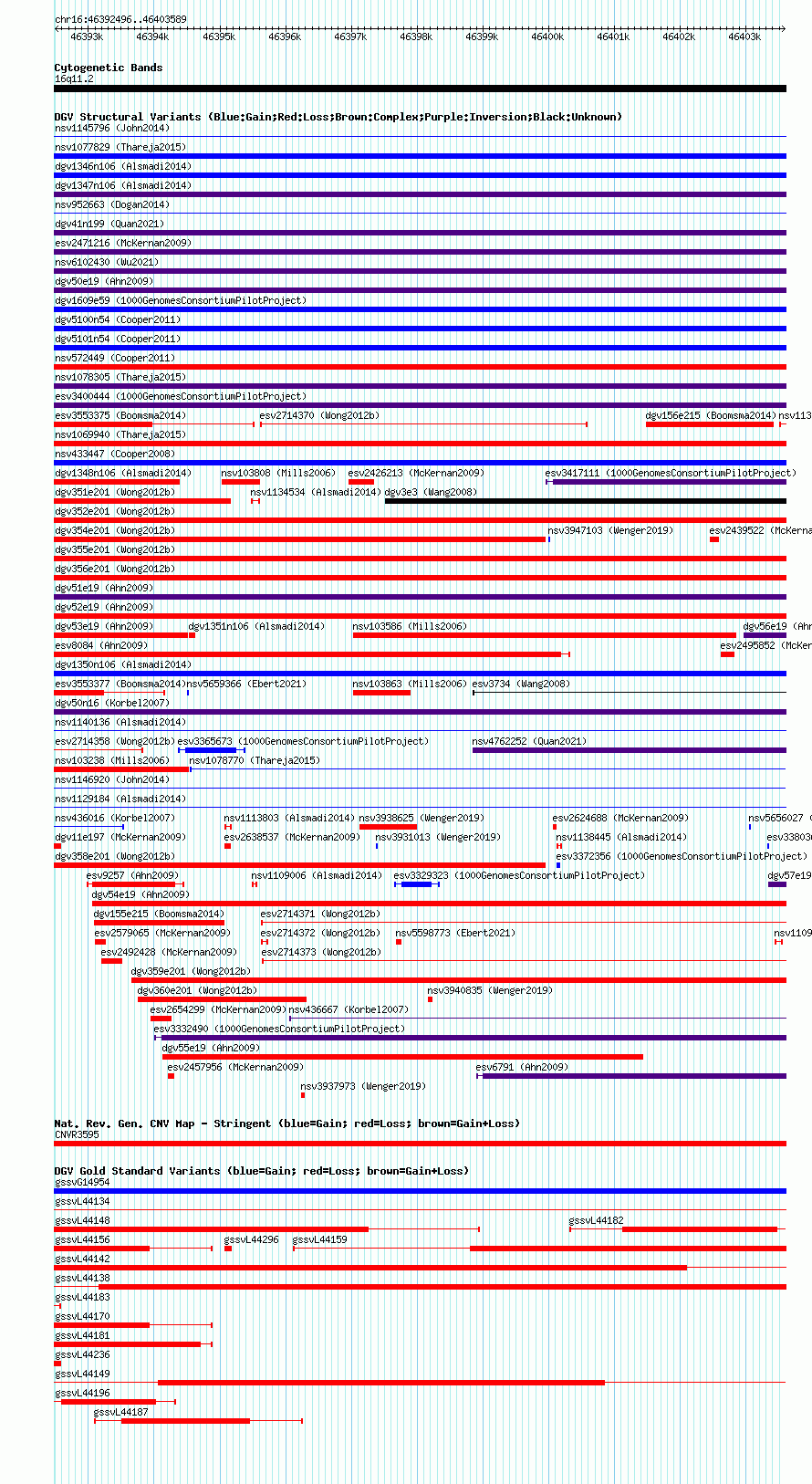Click DGV Gold Standard Variants track title
812x1484 pixels.
(261, 1171)
